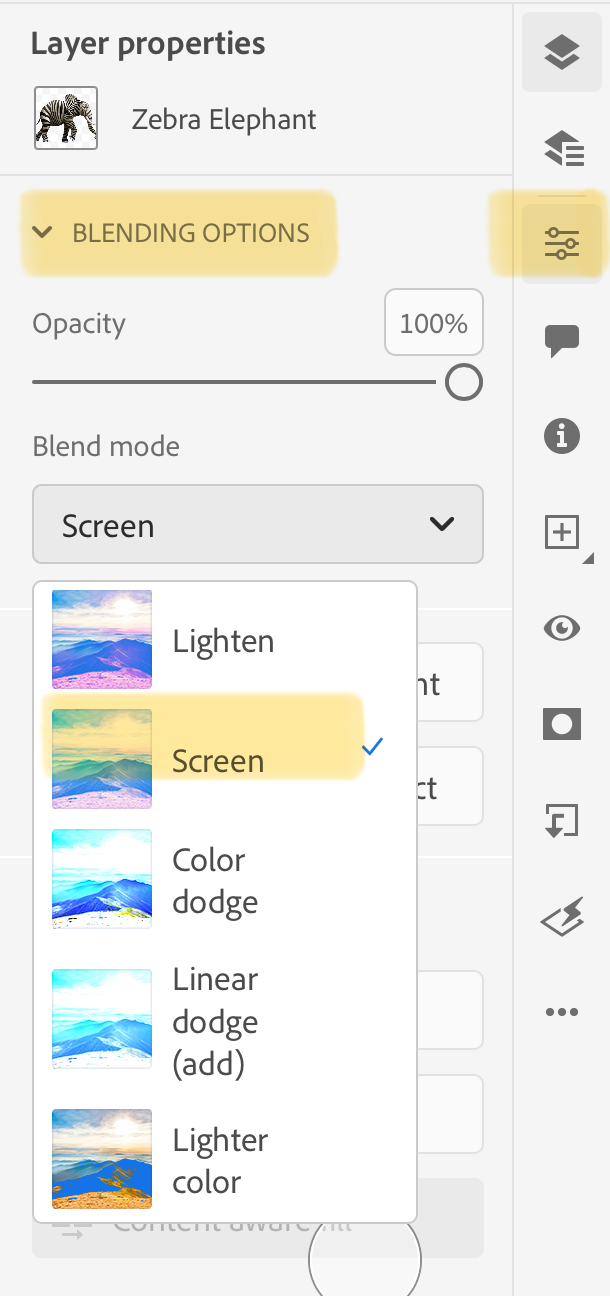This screenshot has height=1296, width=610.
Task: Select the layer mask icon in sidebar
Action: pos(562,724)
